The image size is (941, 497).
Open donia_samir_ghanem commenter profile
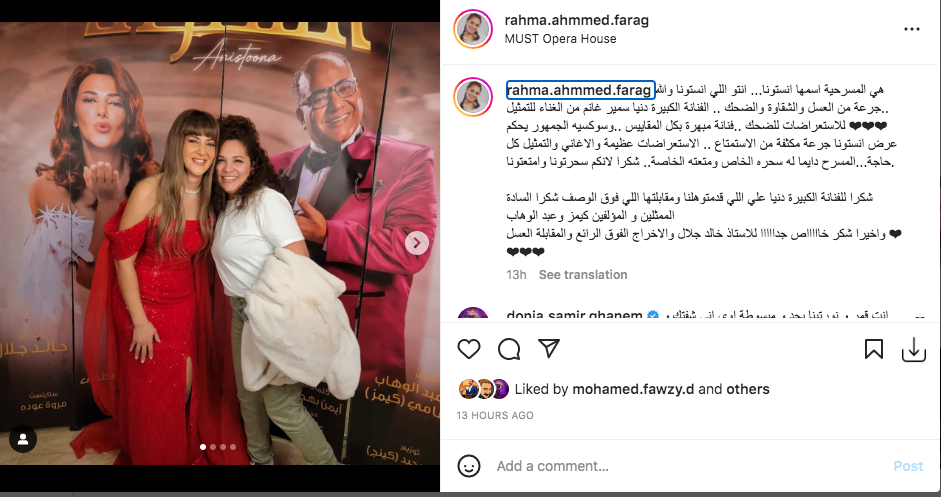(x=574, y=315)
